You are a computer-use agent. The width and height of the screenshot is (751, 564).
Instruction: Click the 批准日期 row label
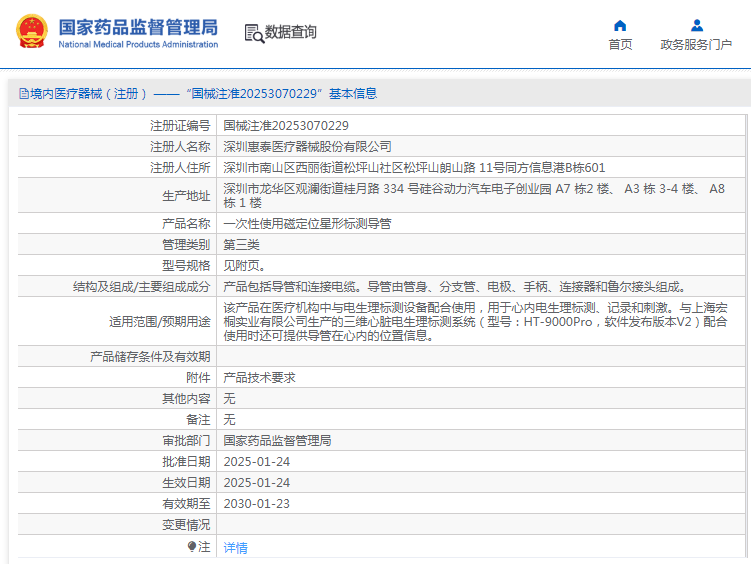[x=186, y=462]
